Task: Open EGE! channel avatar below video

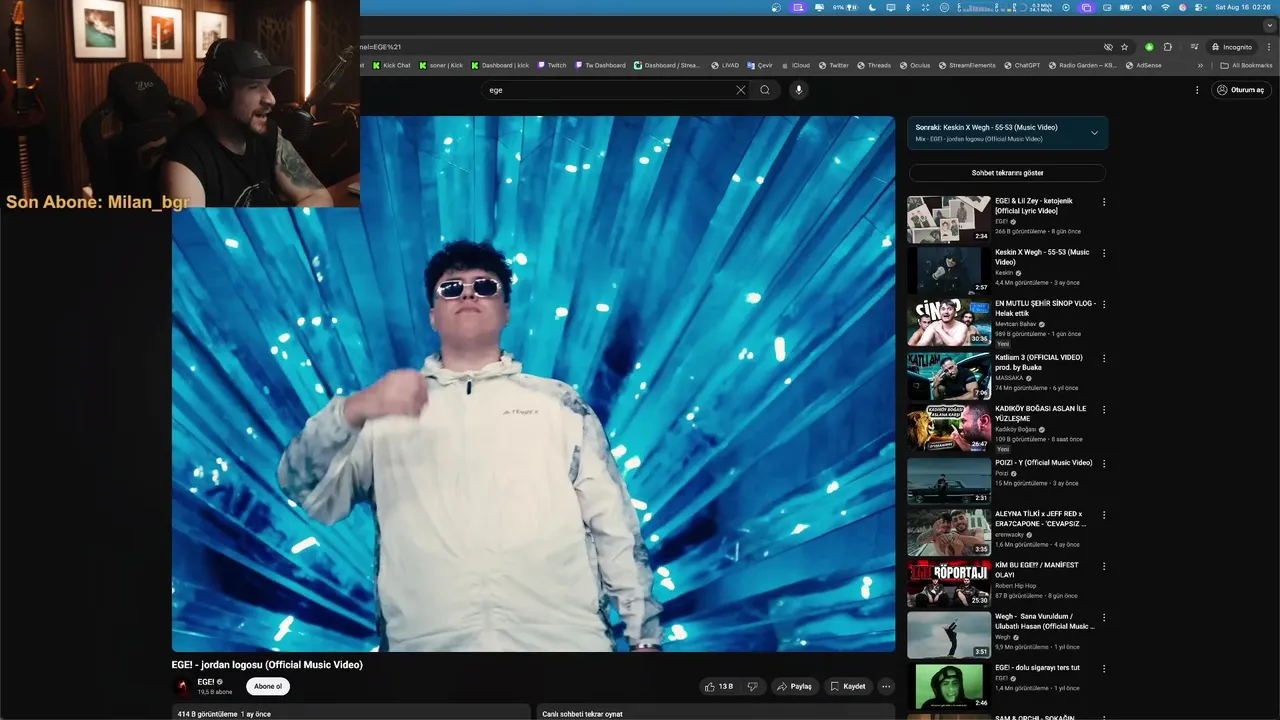Action: point(182,686)
